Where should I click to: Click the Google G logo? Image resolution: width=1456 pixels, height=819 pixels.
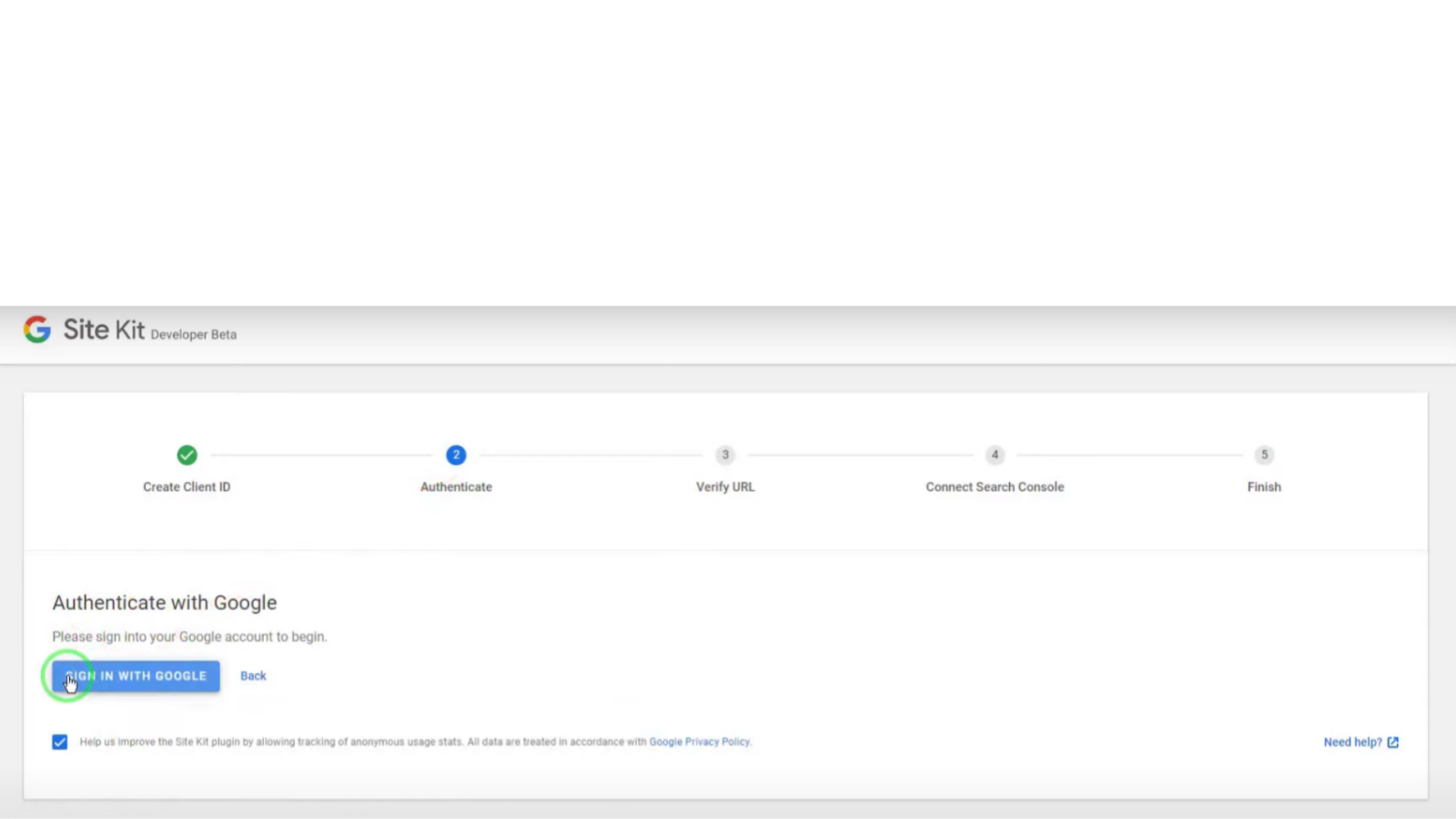37,329
